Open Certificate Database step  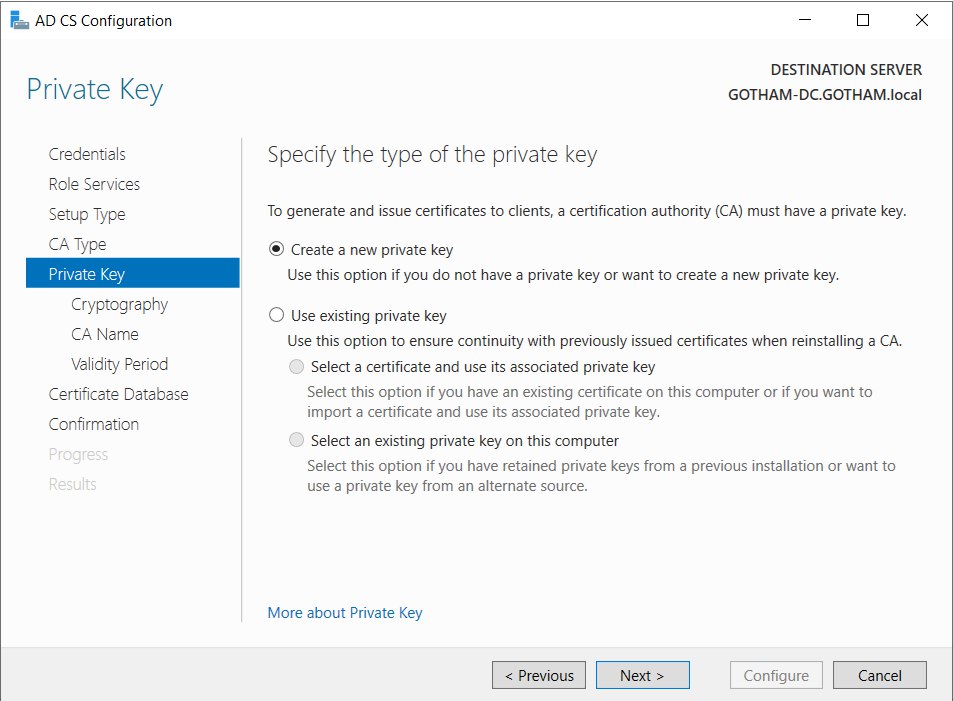click(118, 394)
